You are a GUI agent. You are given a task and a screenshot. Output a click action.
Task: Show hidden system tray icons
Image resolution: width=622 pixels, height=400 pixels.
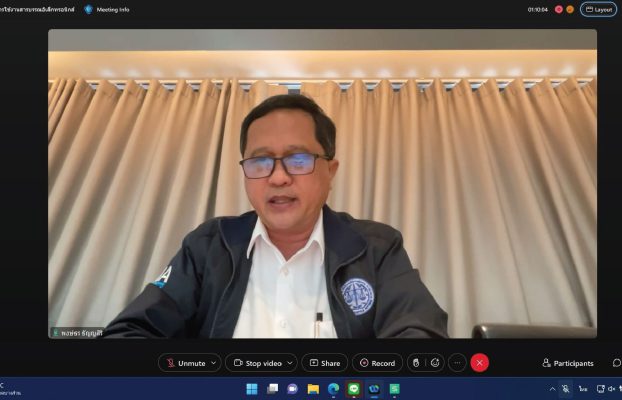coord(552,389)
